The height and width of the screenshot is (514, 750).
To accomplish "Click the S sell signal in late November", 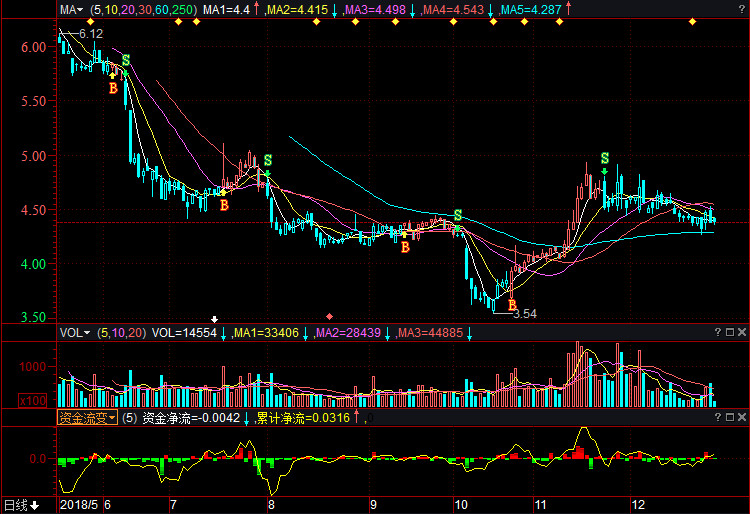I will 605,158.
